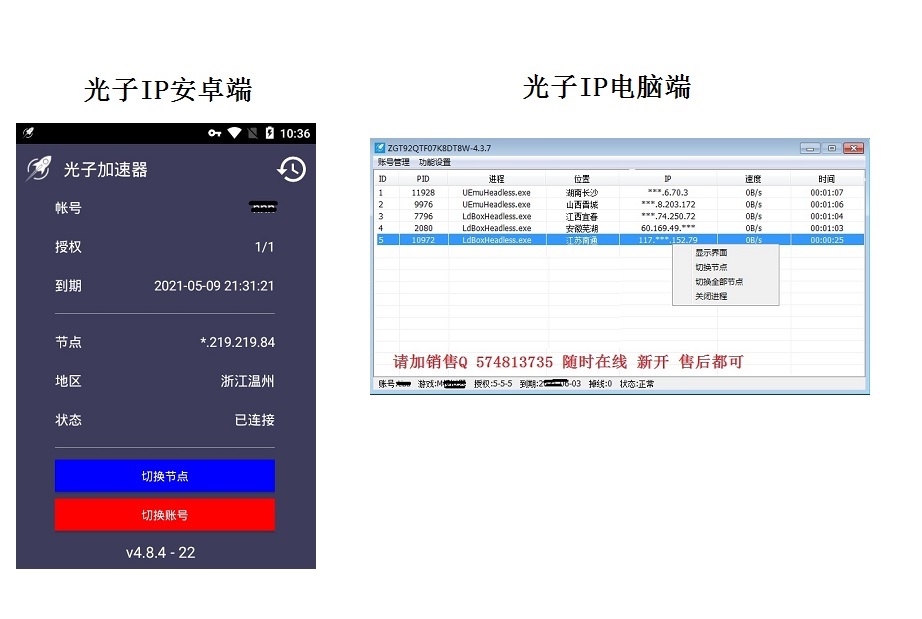Tap the history clock icon in the app header
Viewport: 922px width, 619px height.
(291, 169)
